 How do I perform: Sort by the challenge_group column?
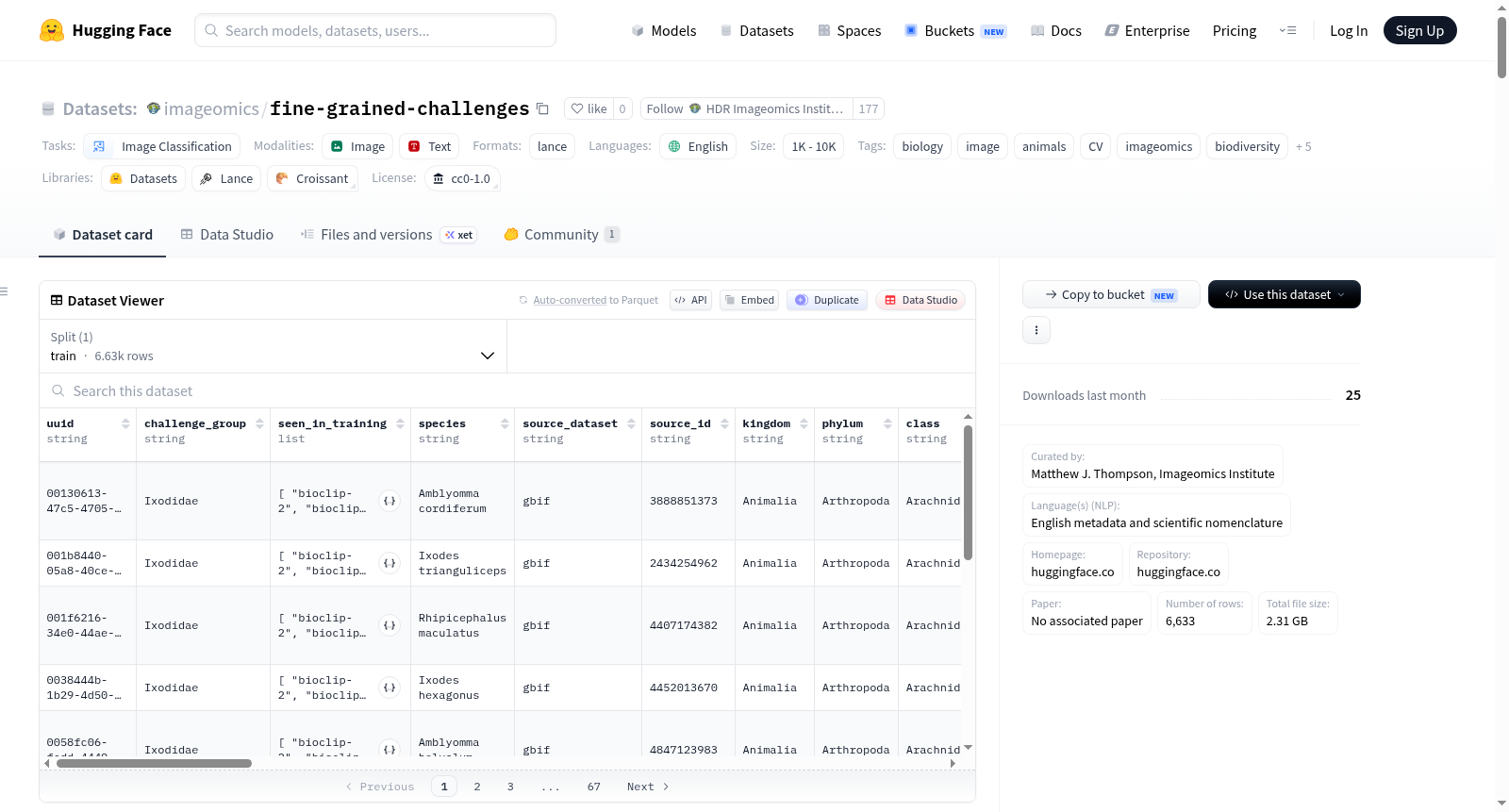point(260,424)
